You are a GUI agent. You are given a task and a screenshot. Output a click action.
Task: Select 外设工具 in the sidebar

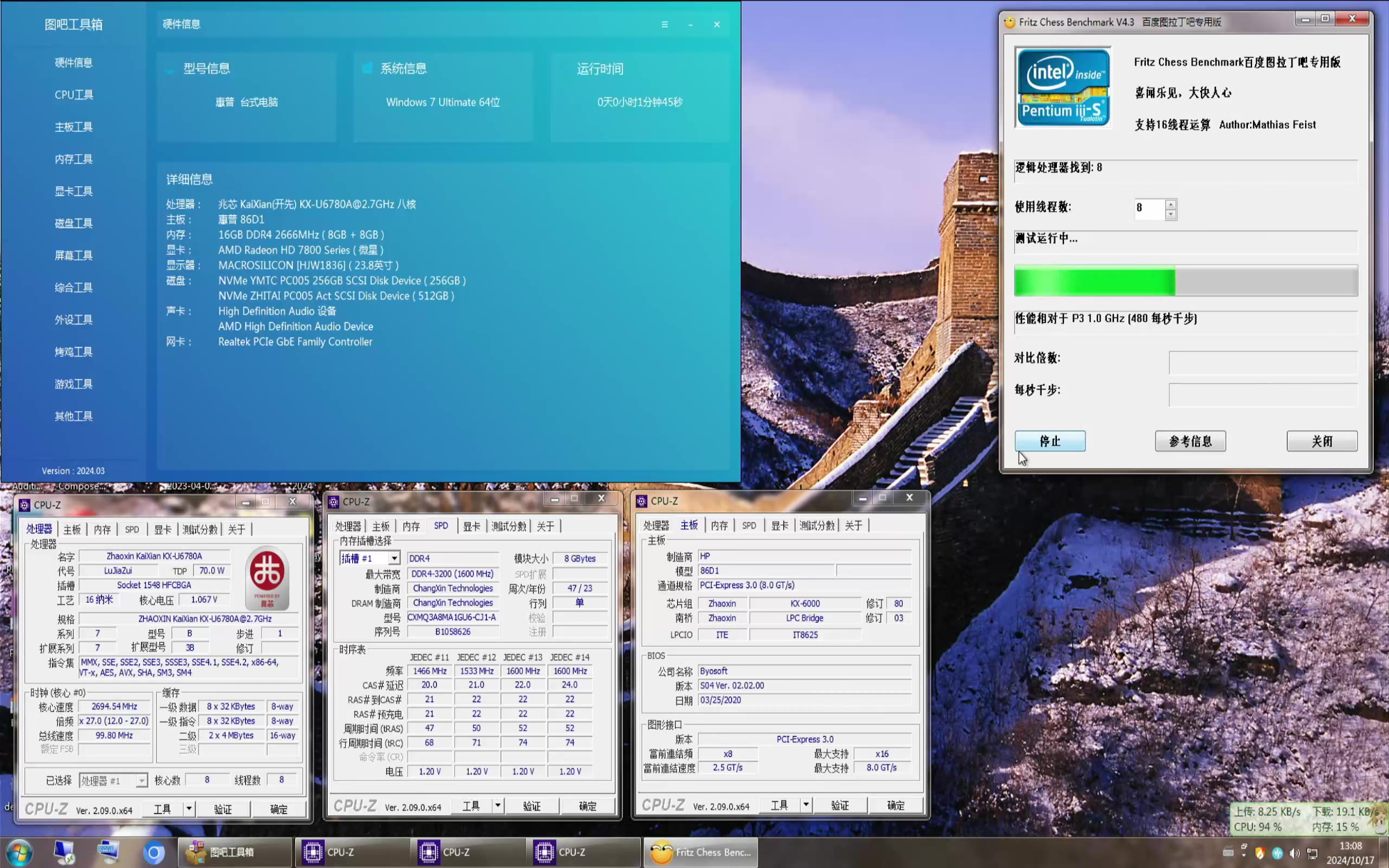[x=74, y=319]
